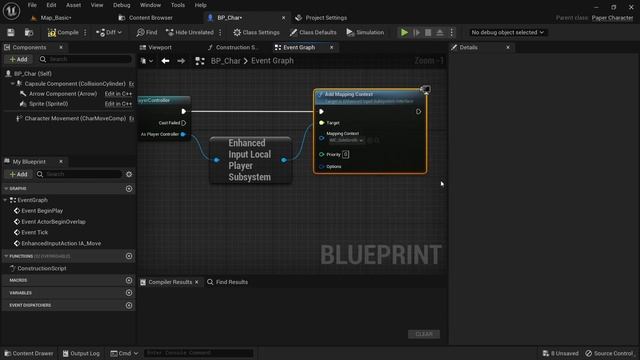Open ConstructionScript function
Screen dimensions: 640x360
pos(42,268)
